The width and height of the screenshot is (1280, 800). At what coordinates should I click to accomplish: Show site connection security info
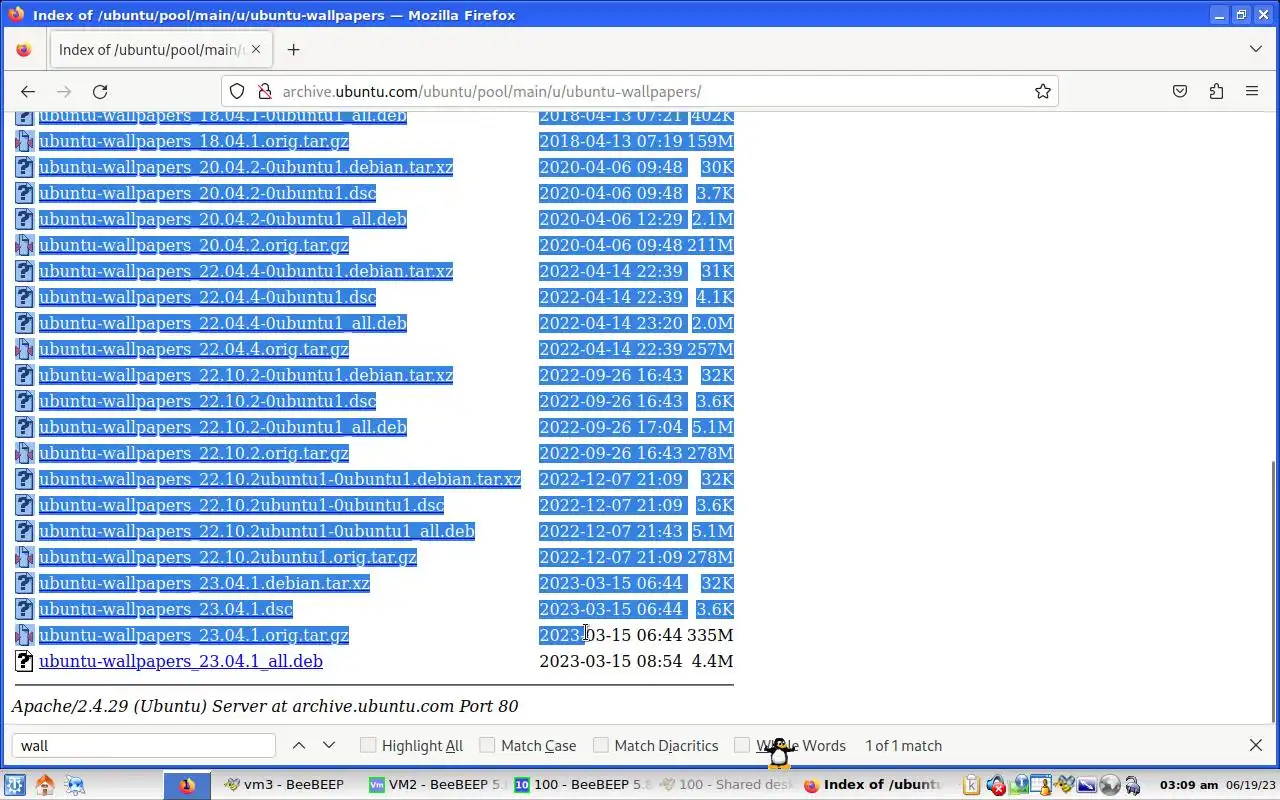pos(265,91)
